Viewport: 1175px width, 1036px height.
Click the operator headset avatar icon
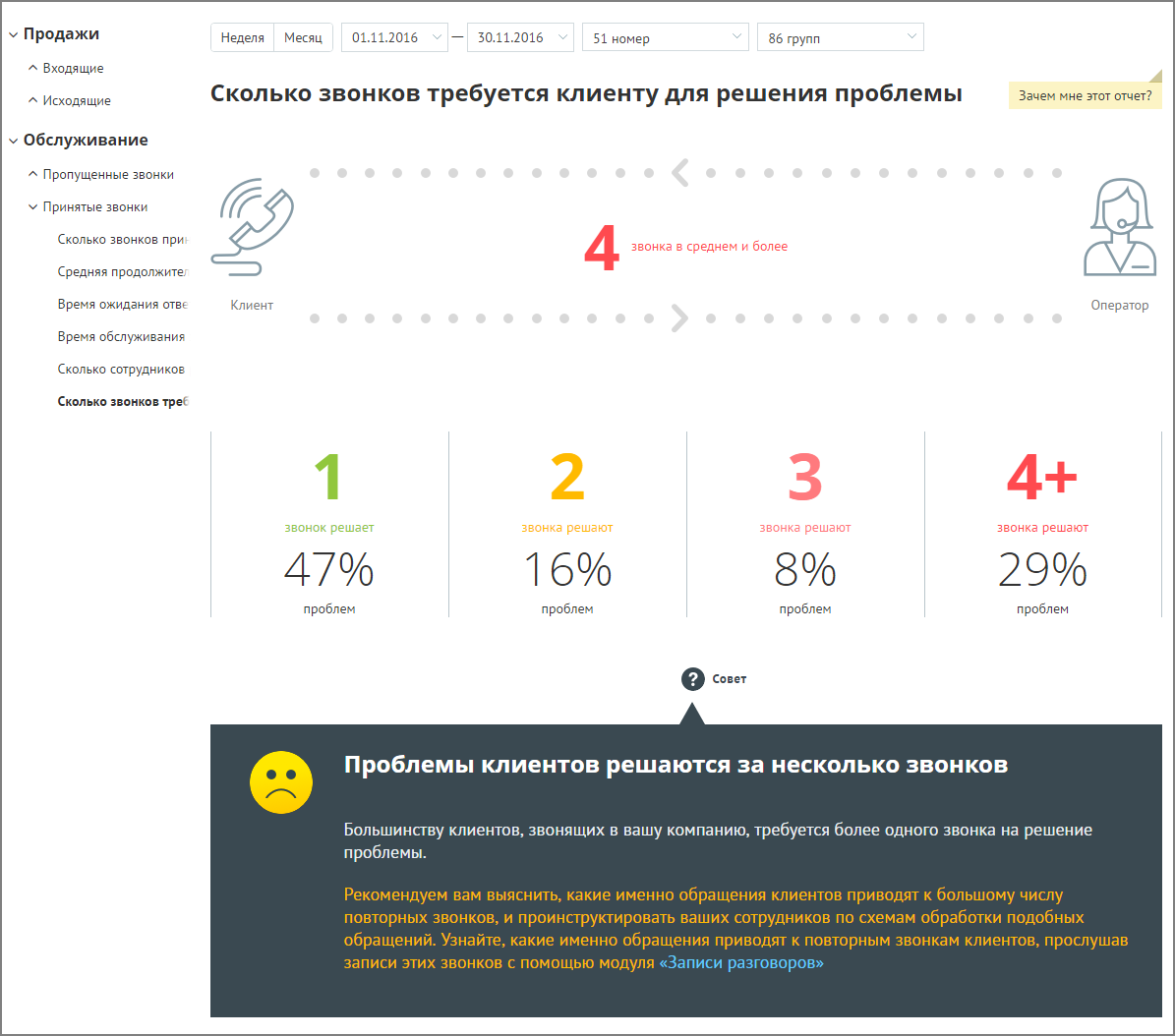coord(1120,227)
